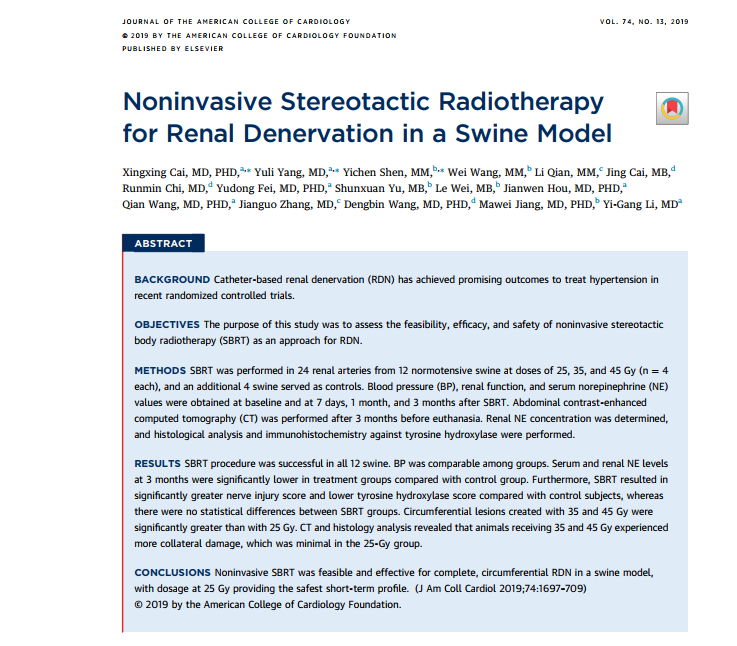The image size is (737, 646).
Task: Click the 'Published by Elsevier' line
Action: click(165, 48)
